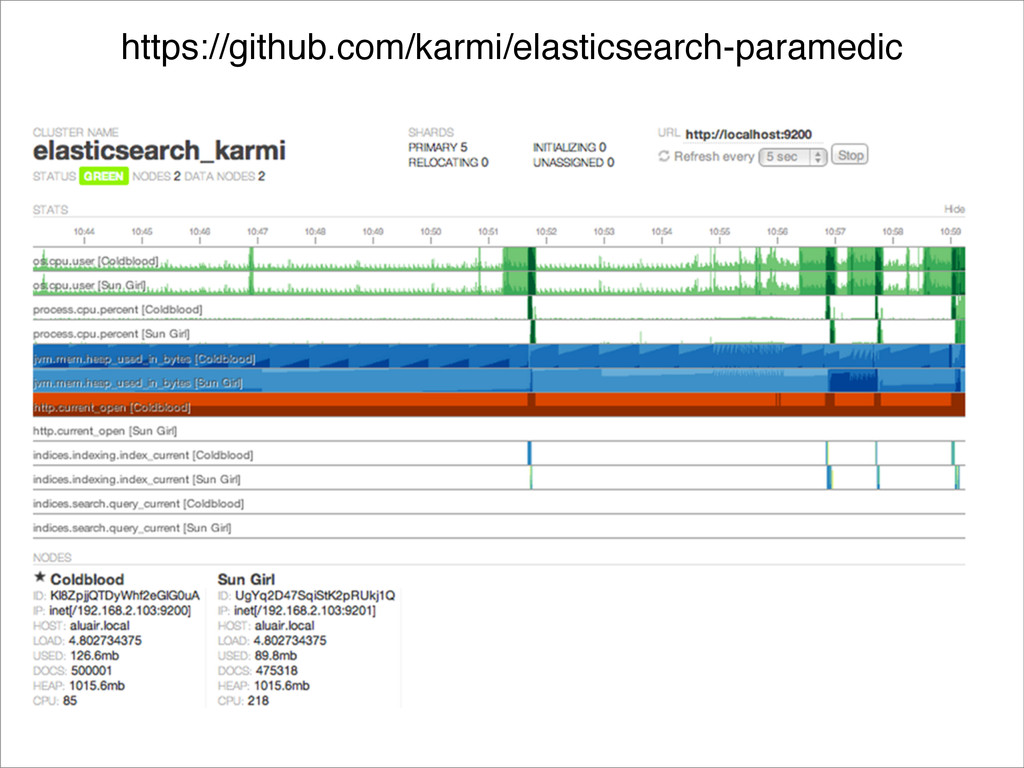Select indices.indexing.index_current [Coldblood] row

coord(499,453)
